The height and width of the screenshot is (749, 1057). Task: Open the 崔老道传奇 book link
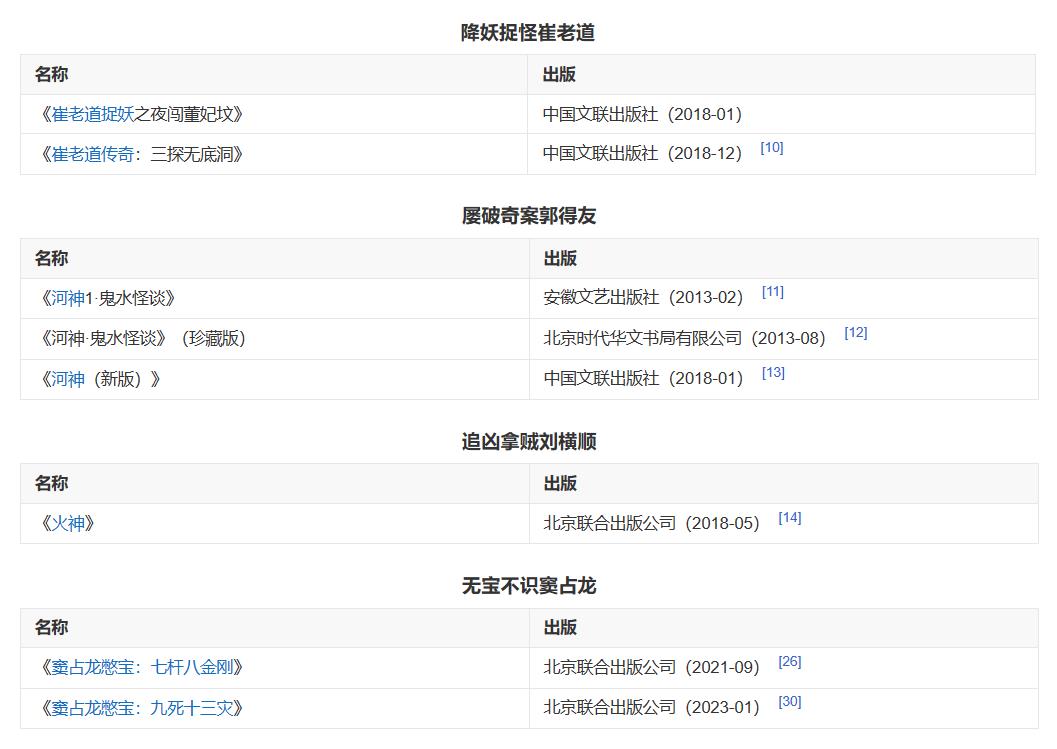[93, 155]
